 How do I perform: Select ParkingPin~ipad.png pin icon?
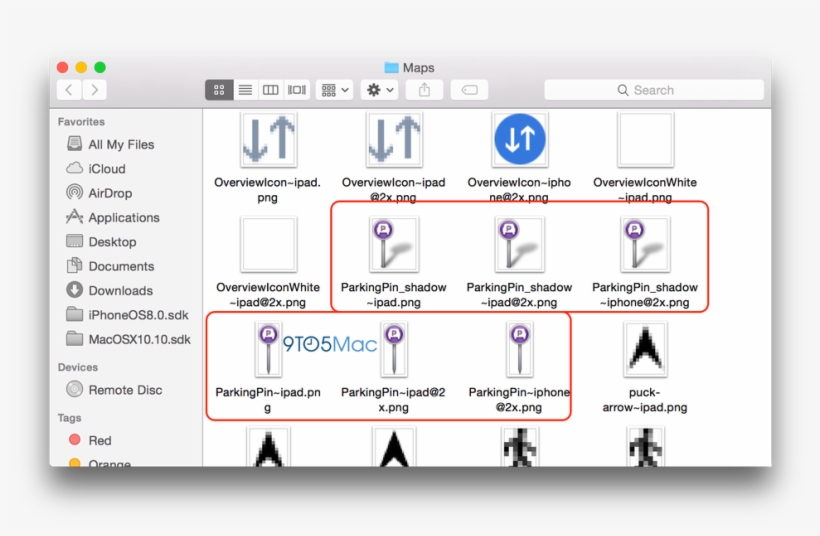[268, 349]
